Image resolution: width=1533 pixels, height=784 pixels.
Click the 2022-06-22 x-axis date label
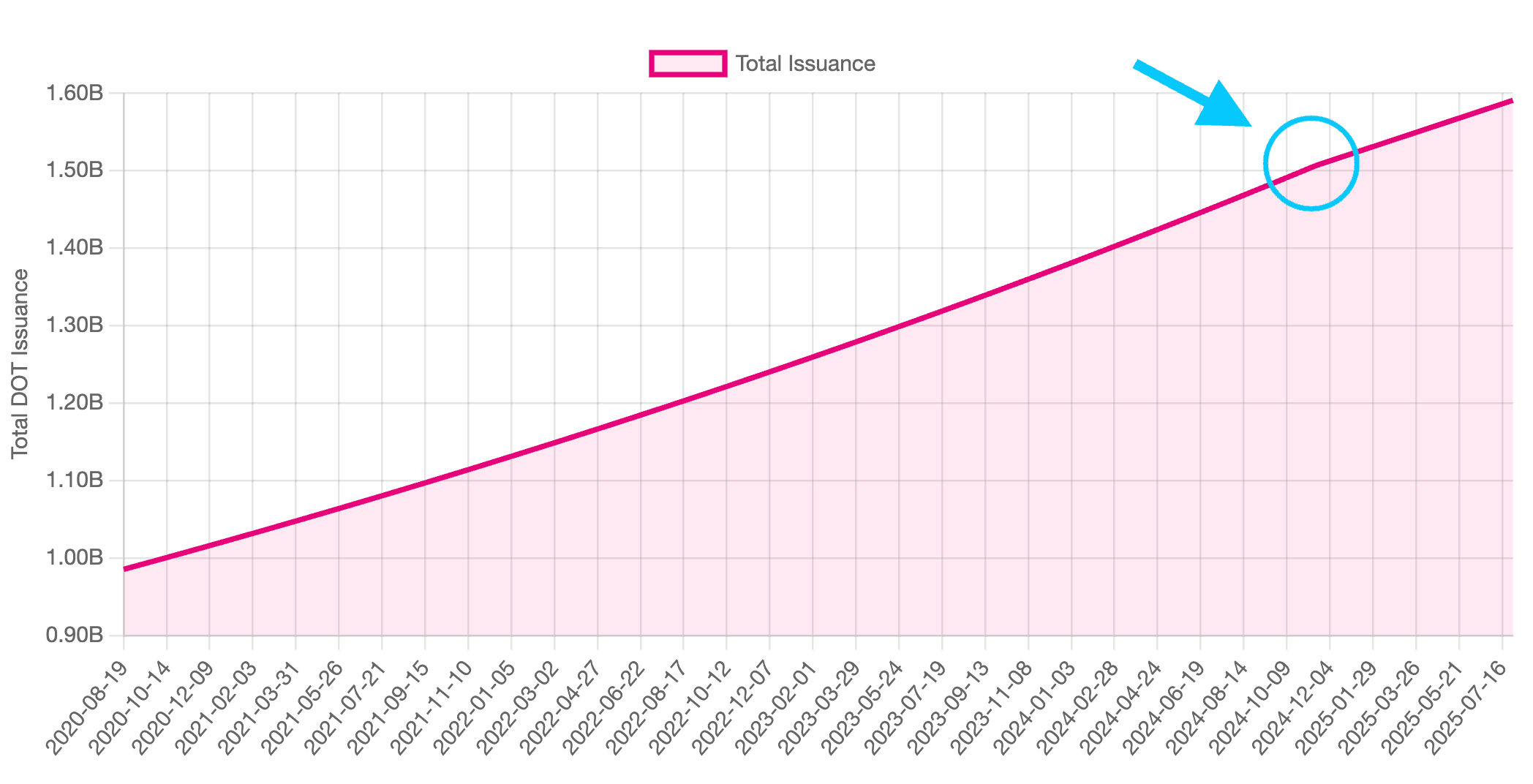604,706
